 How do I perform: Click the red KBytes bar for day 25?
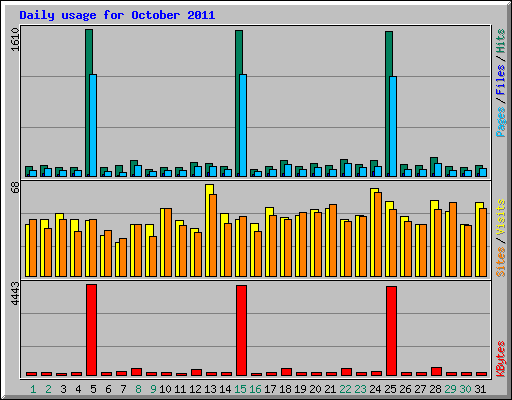click(x=391, y=331)
